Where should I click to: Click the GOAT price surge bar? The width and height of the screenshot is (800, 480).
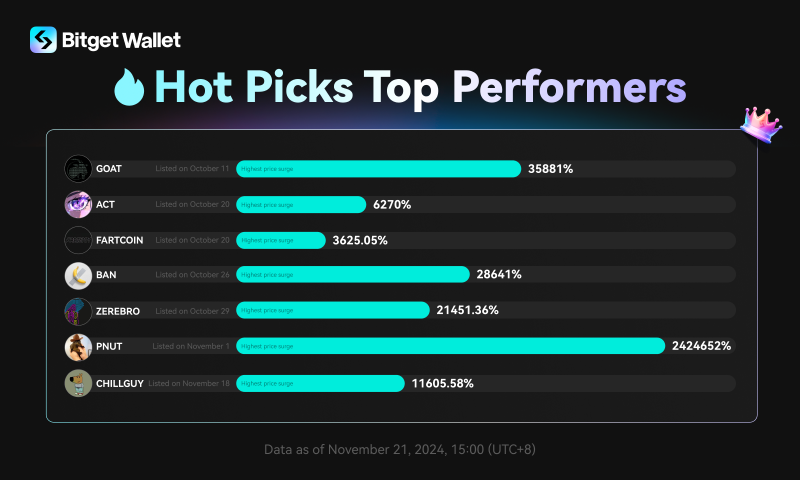[x=378, y=169]
